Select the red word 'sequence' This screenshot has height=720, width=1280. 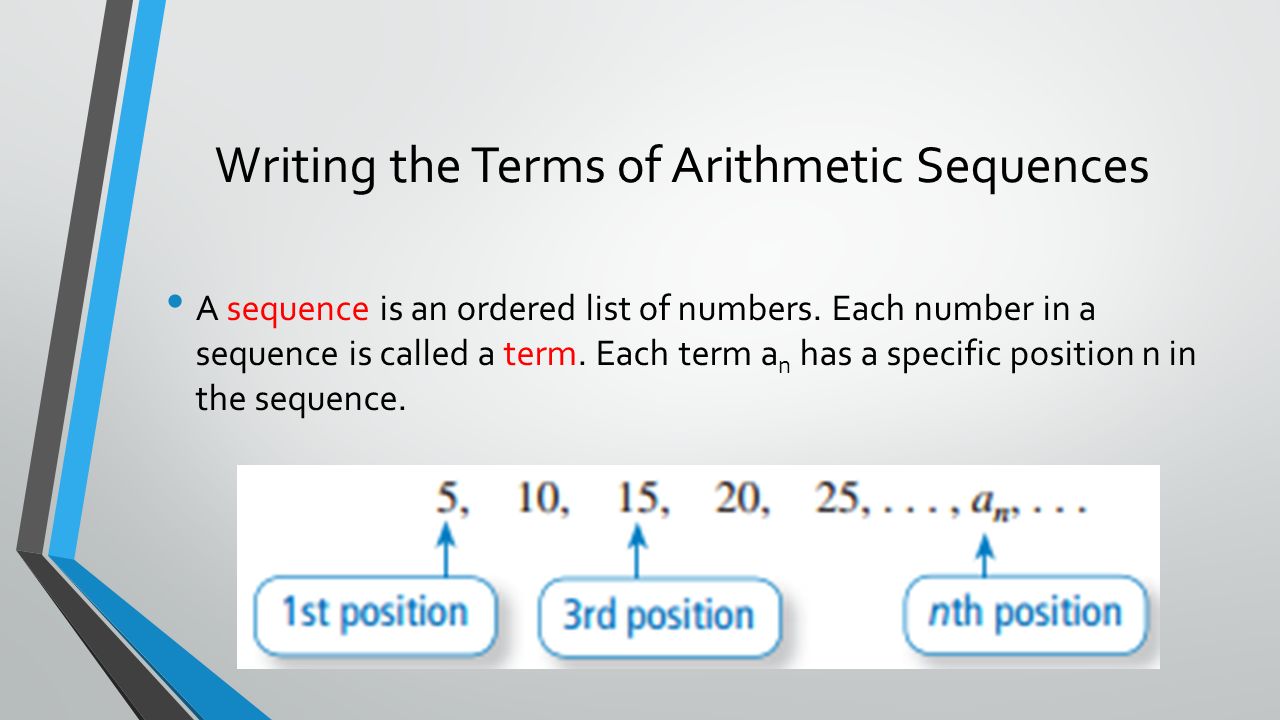pyautogui.click(x=298, y=310)
